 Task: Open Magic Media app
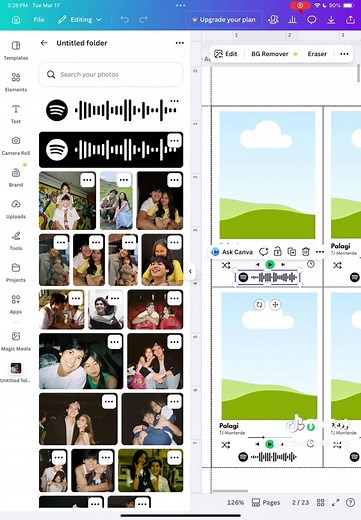point(16,341)
